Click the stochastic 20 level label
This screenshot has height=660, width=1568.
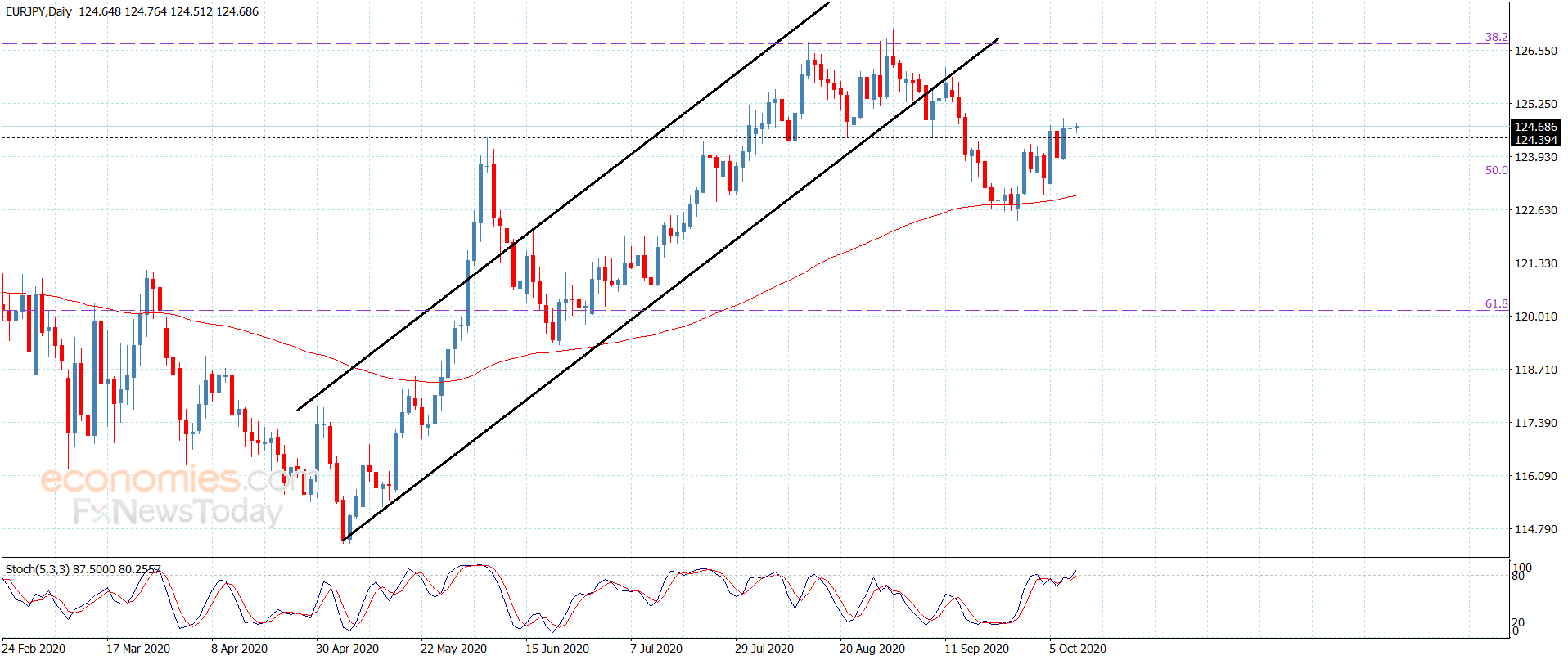[1518, 622]
